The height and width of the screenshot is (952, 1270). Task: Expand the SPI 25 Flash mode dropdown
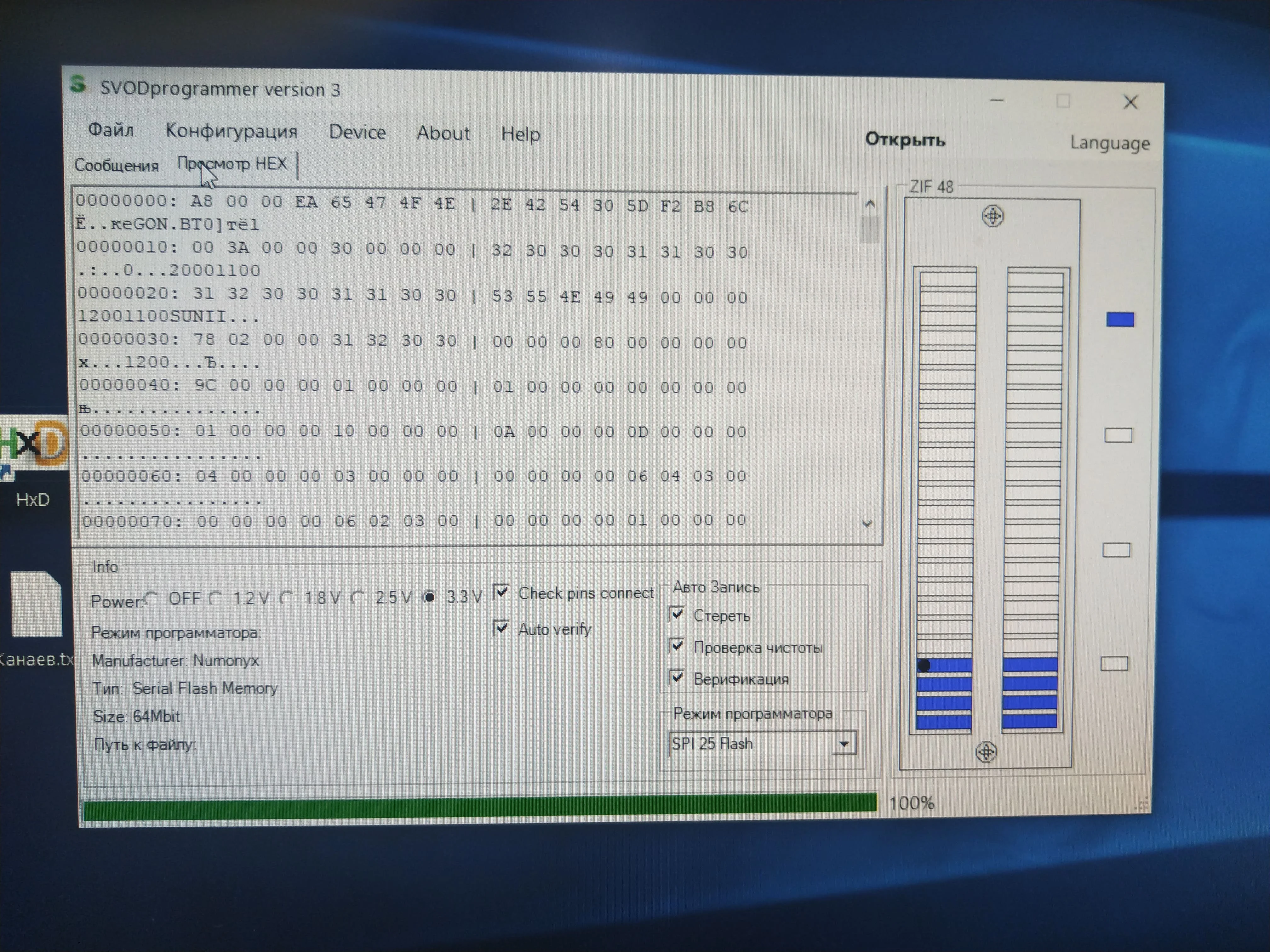point(844,744)
